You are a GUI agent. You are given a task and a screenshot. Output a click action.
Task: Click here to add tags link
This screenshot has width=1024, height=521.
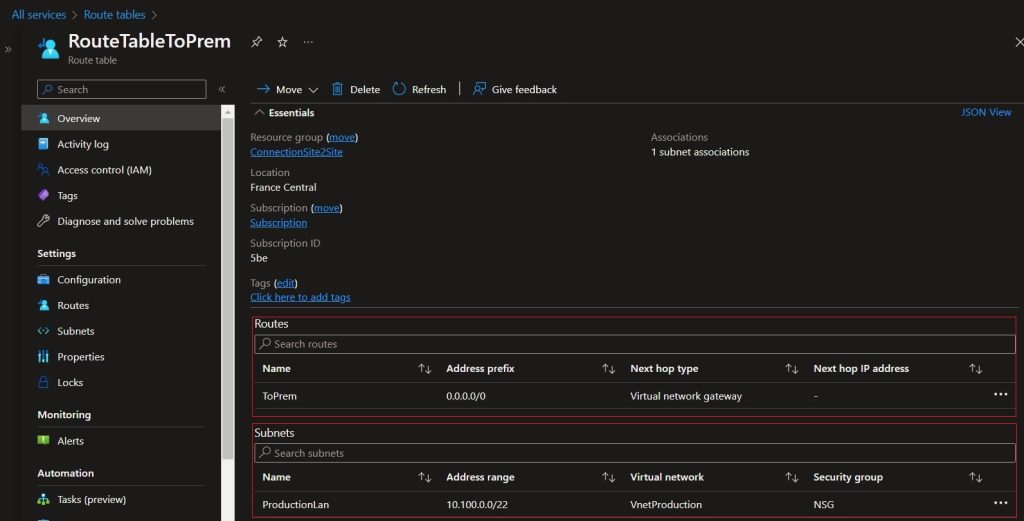pyautogui.click(x=300, y=297)
